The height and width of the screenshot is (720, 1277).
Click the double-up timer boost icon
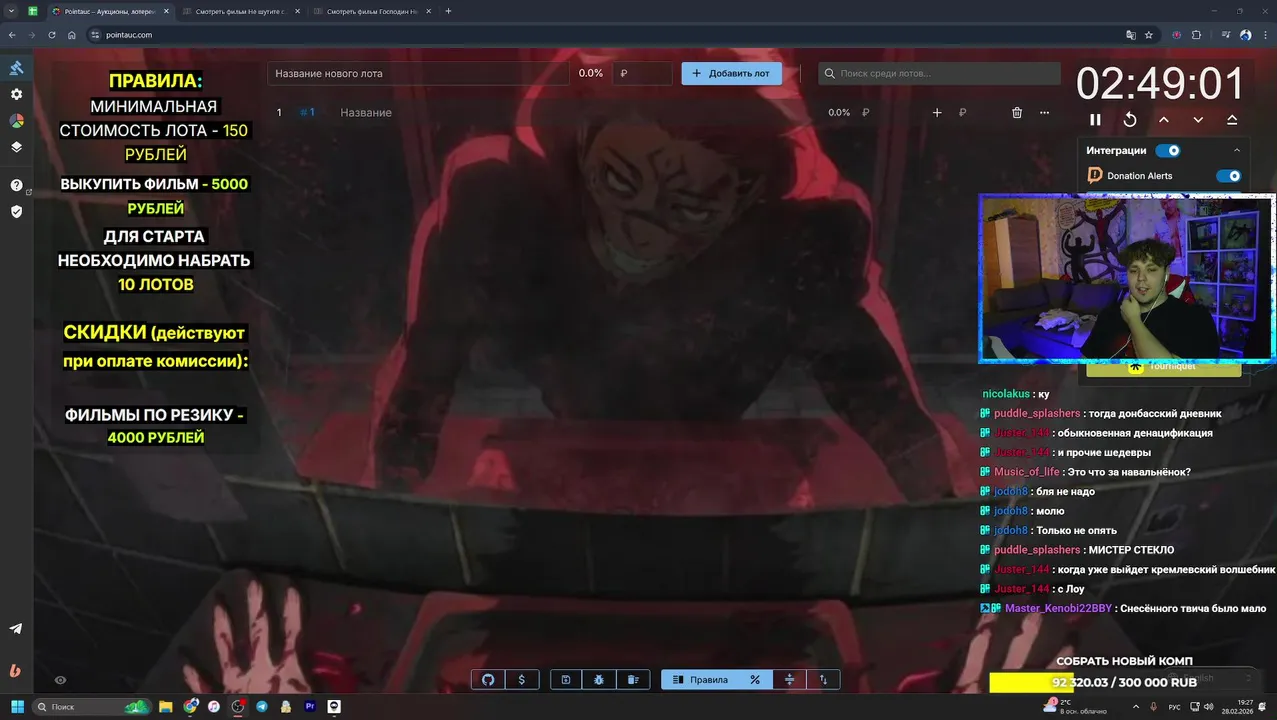coord(1232,119)
